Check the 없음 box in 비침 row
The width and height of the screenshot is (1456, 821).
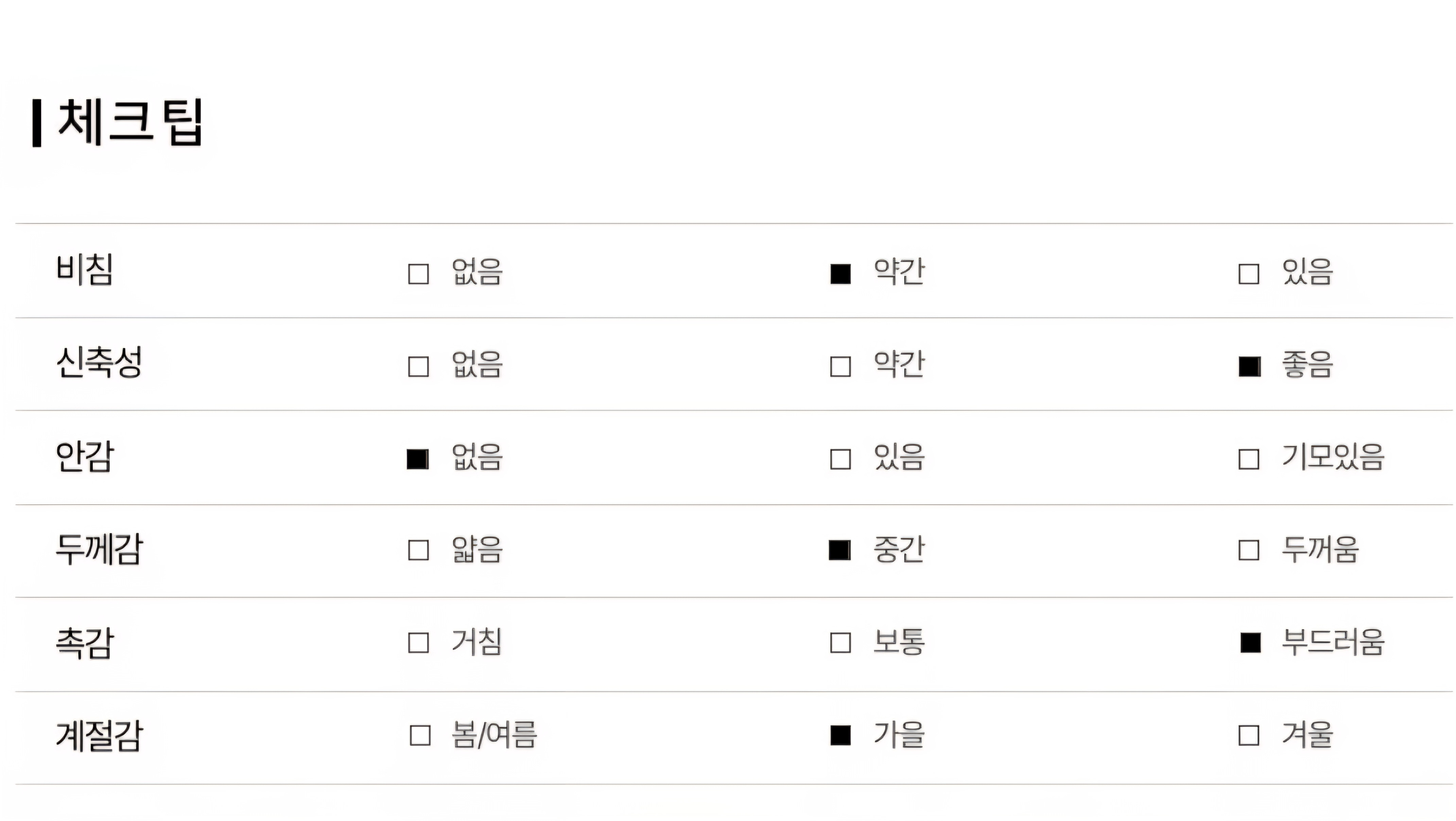tap(418, 274)
